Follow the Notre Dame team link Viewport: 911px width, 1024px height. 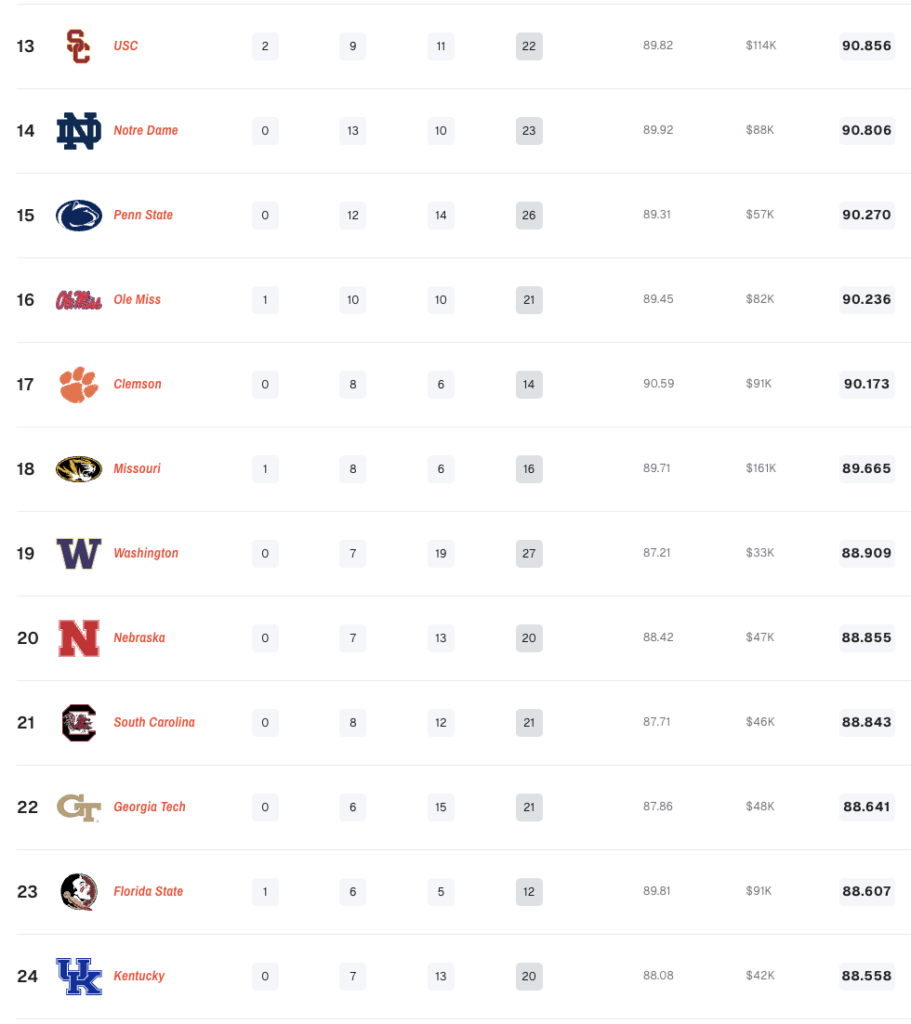tap(146, 131)
